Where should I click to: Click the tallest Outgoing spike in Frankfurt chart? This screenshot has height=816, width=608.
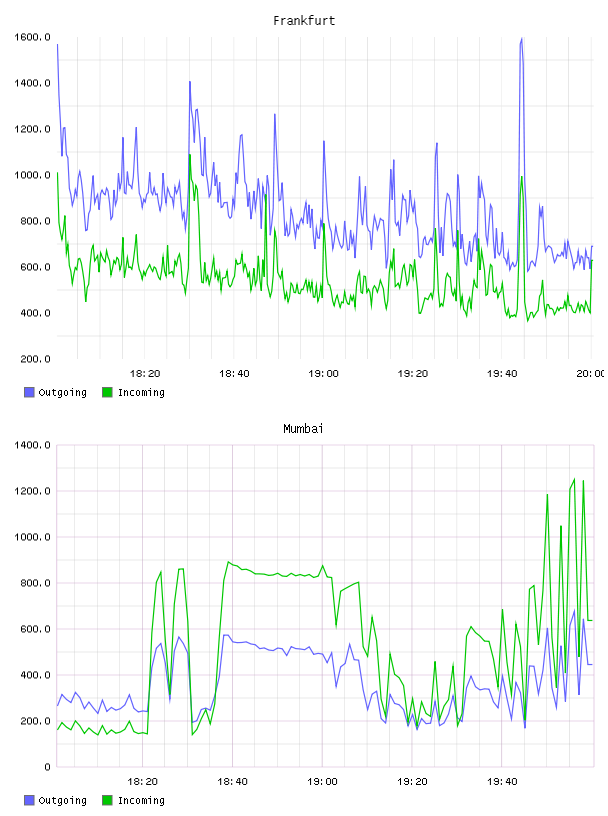point(521,40)
